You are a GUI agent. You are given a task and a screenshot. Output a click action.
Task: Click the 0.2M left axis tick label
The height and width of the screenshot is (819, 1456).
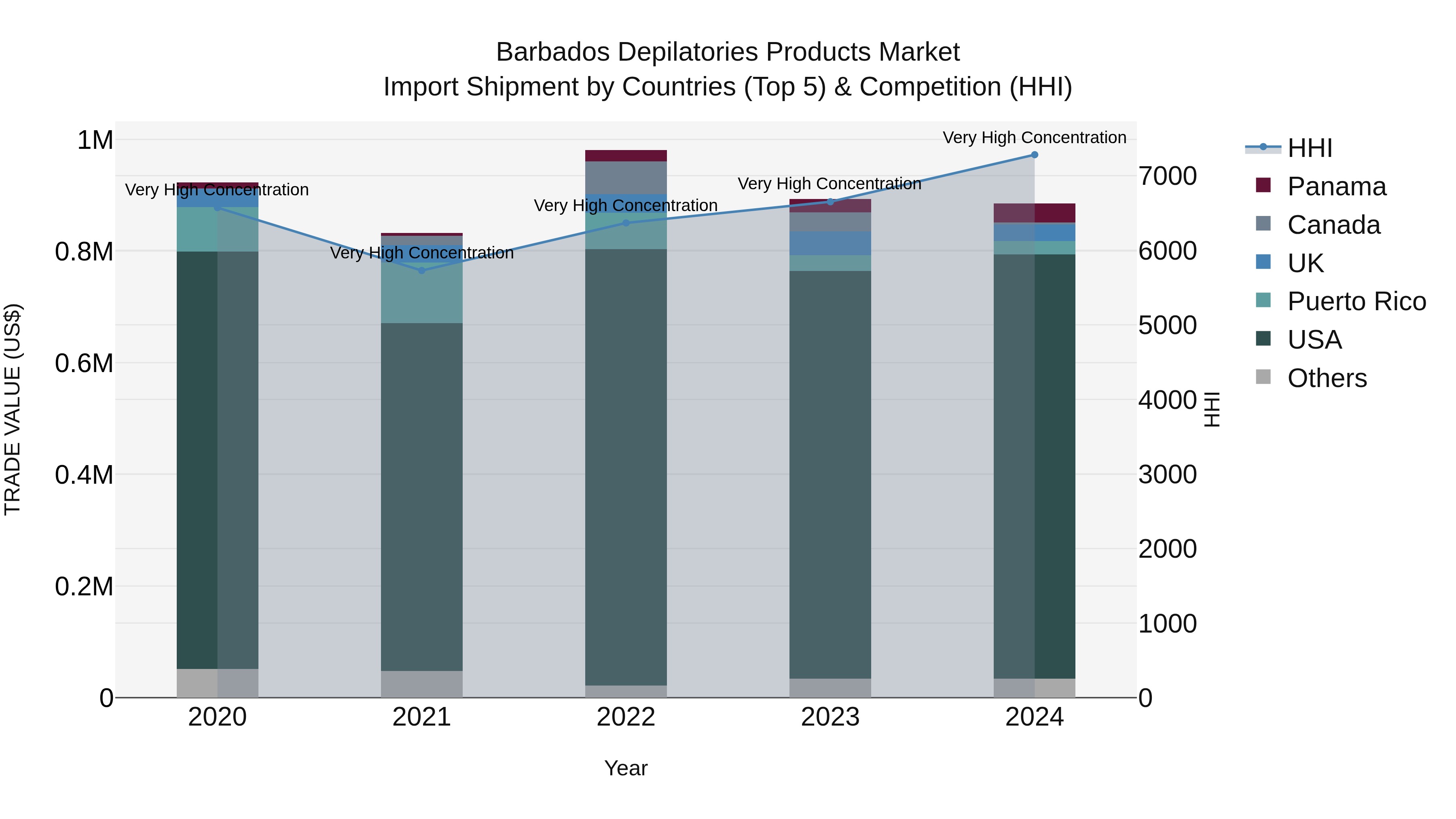tap(84, 587)
